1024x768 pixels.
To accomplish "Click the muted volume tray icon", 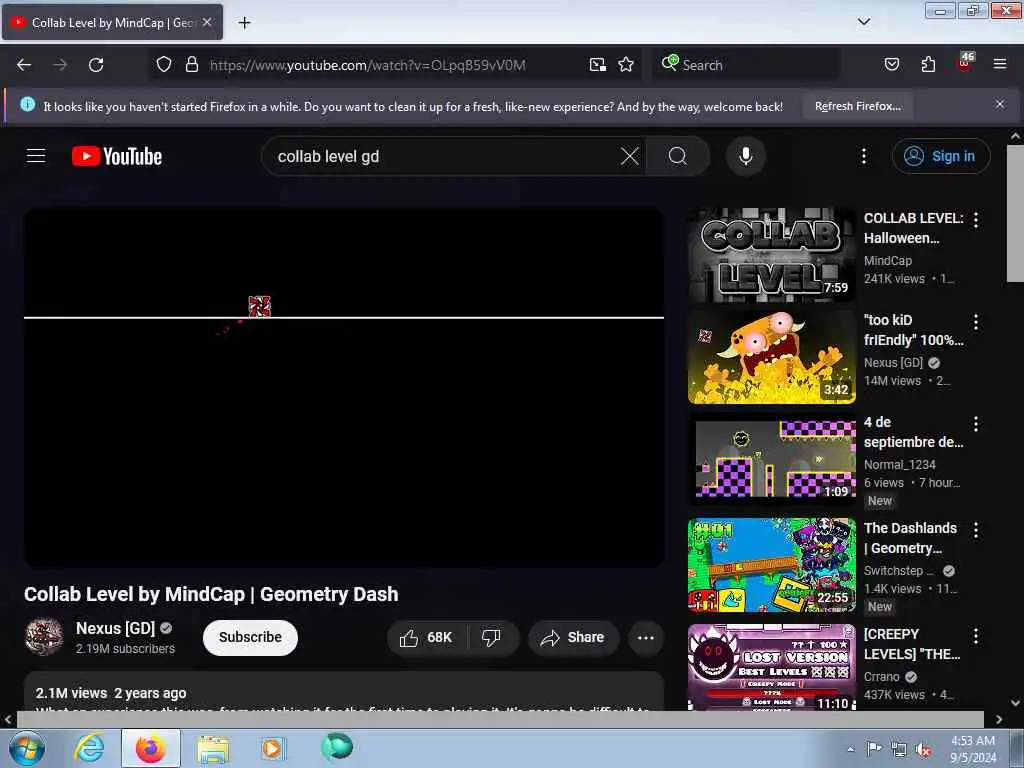I will [923, 749].
